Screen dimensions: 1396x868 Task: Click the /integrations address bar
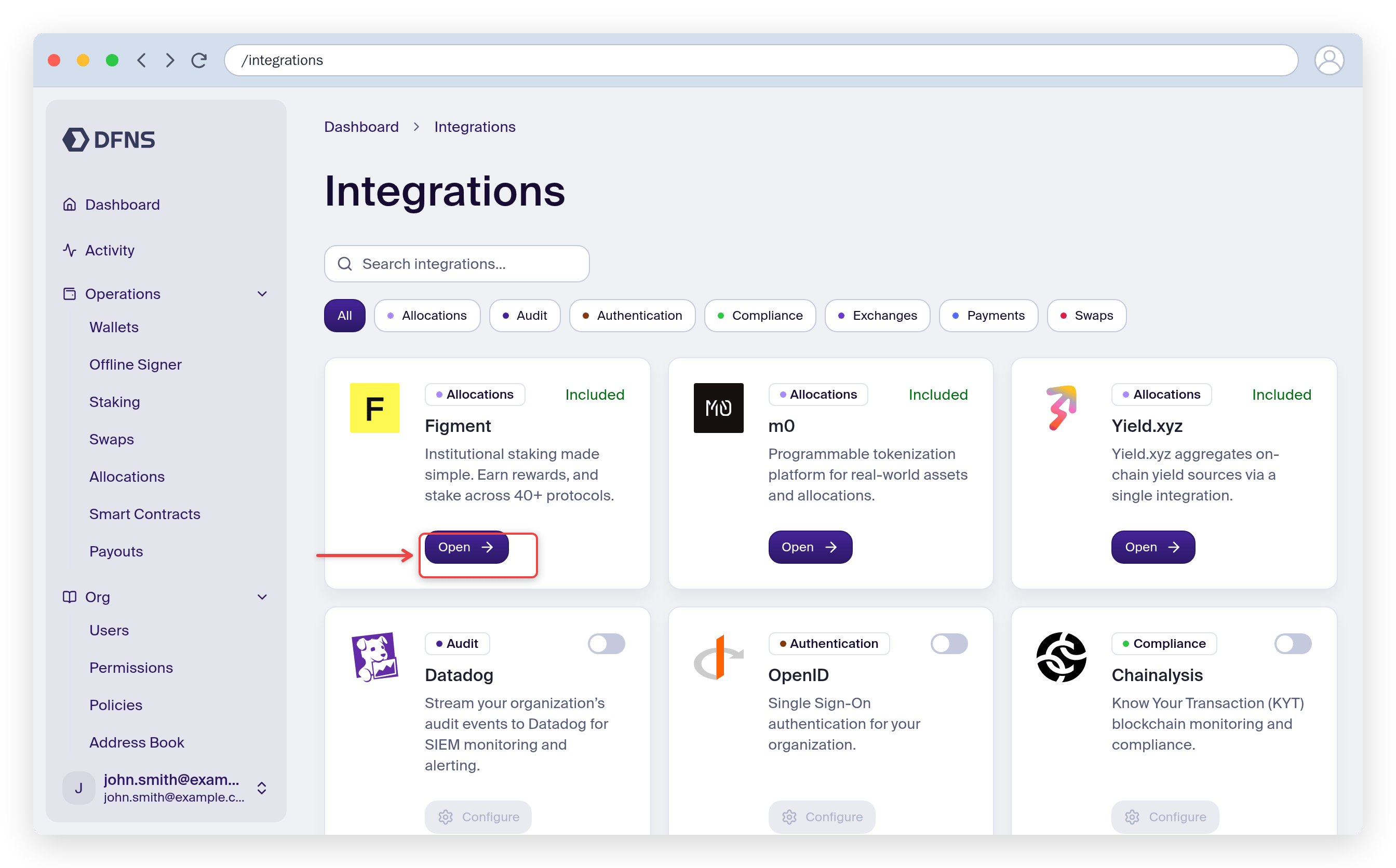tap(761, 60)
